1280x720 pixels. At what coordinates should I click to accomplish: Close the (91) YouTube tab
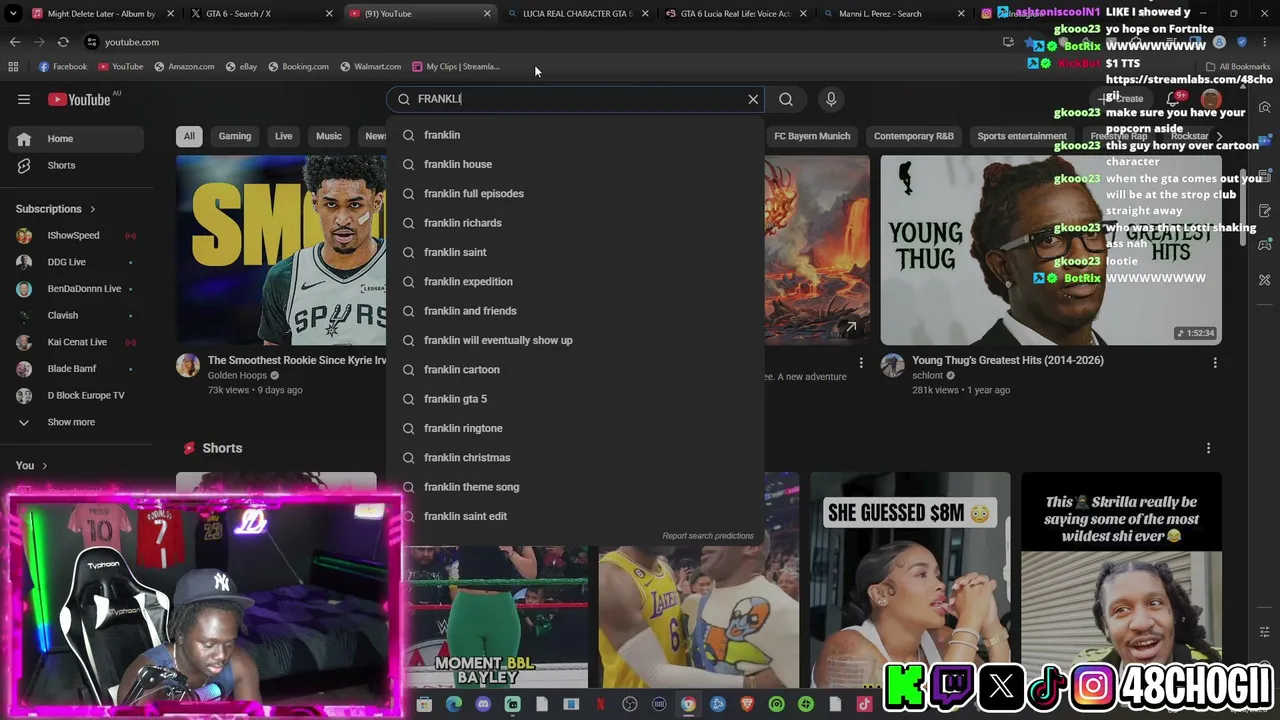[487, 14]
